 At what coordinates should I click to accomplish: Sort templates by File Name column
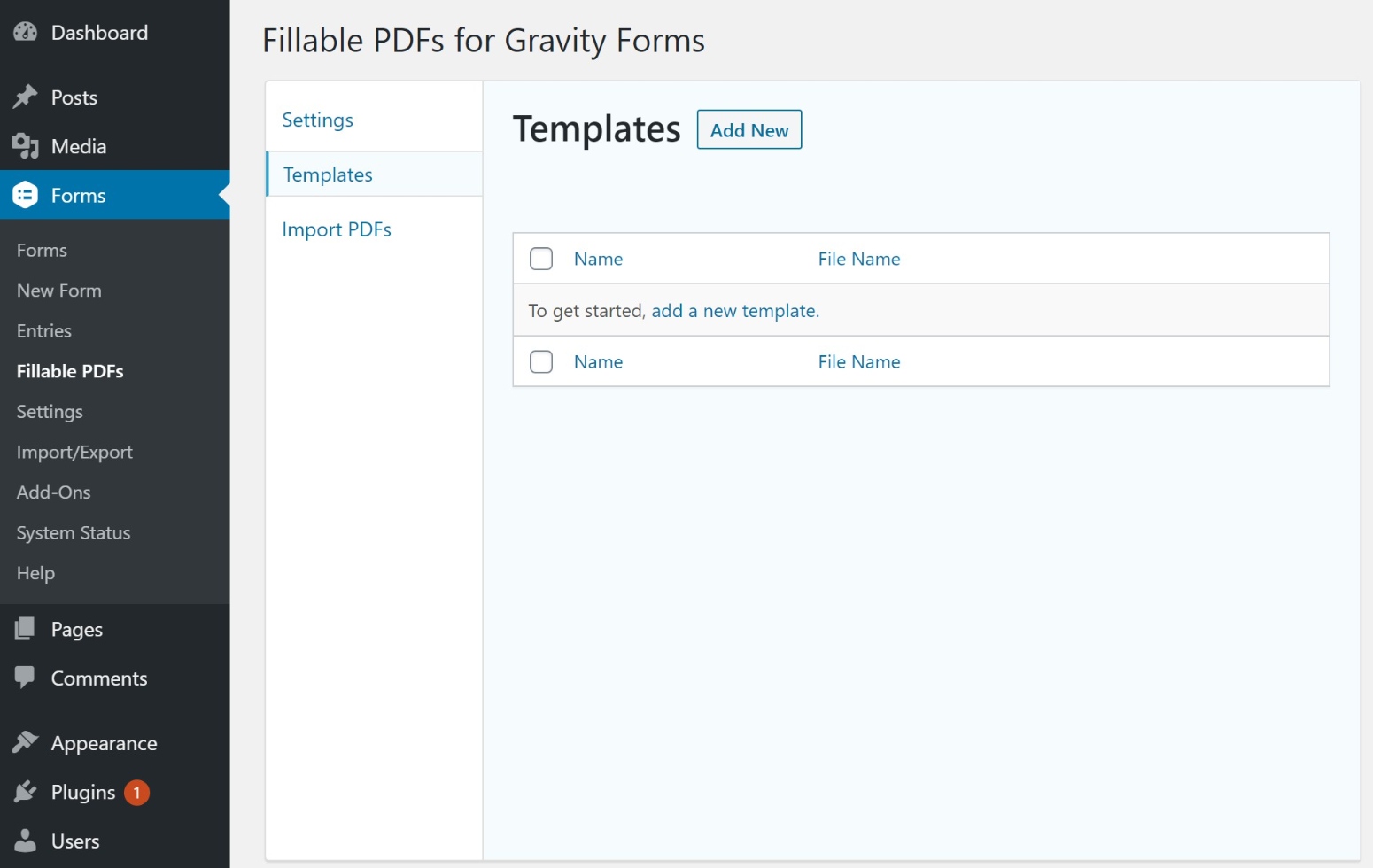[x=858, y=258]
